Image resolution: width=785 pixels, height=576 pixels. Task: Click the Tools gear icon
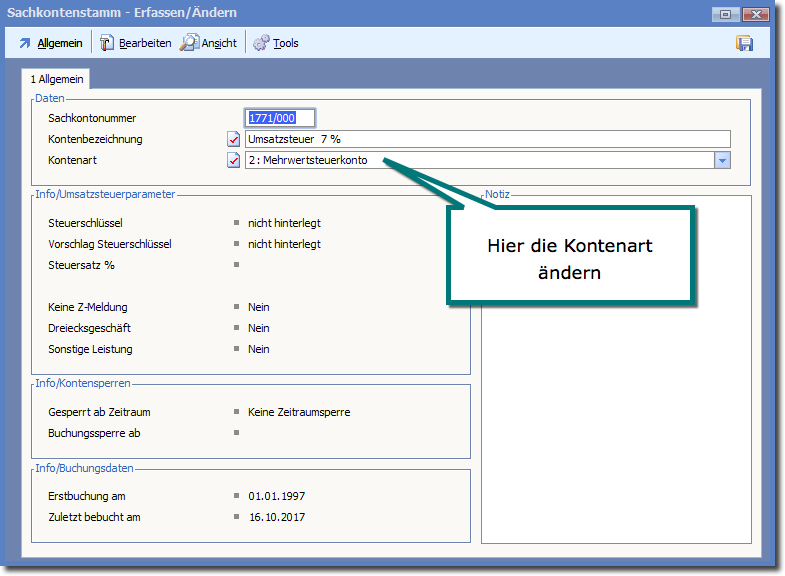(261, 43)
